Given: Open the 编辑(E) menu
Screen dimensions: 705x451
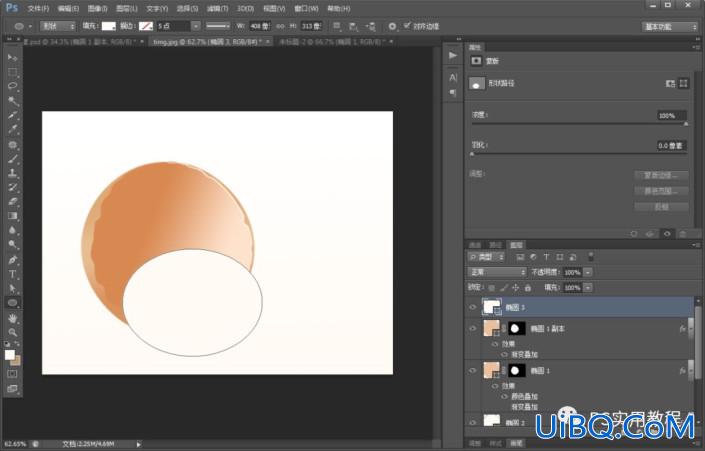Looking at the screenshot, I should tap(68, 9).
